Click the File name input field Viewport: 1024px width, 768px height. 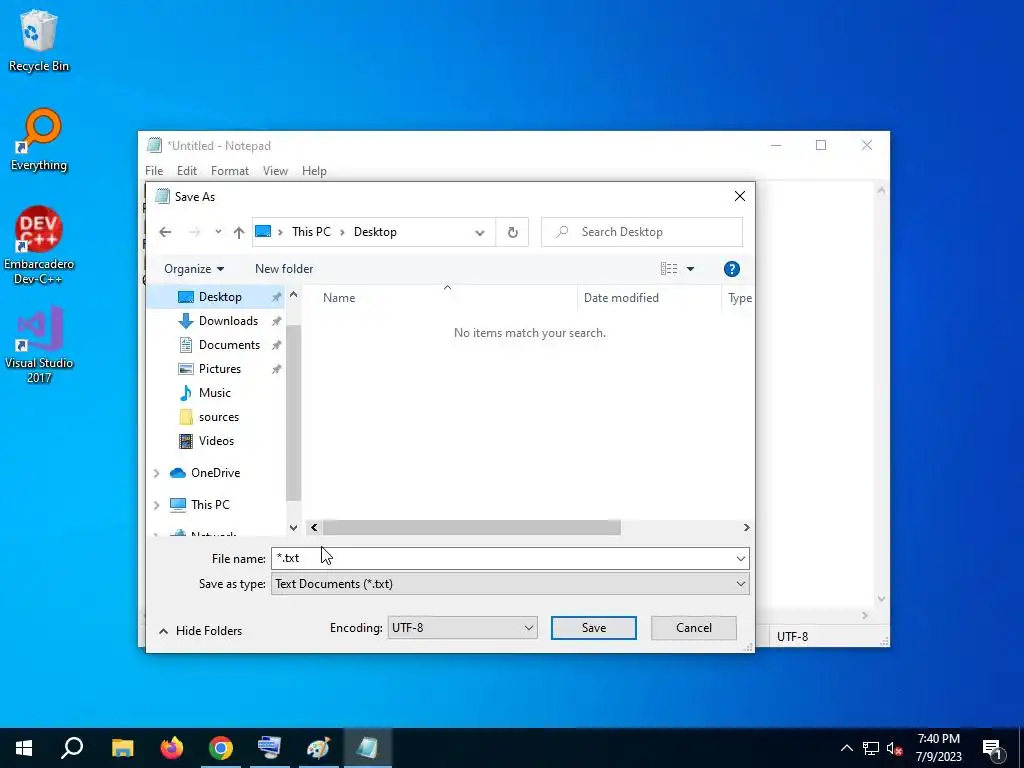502,558
